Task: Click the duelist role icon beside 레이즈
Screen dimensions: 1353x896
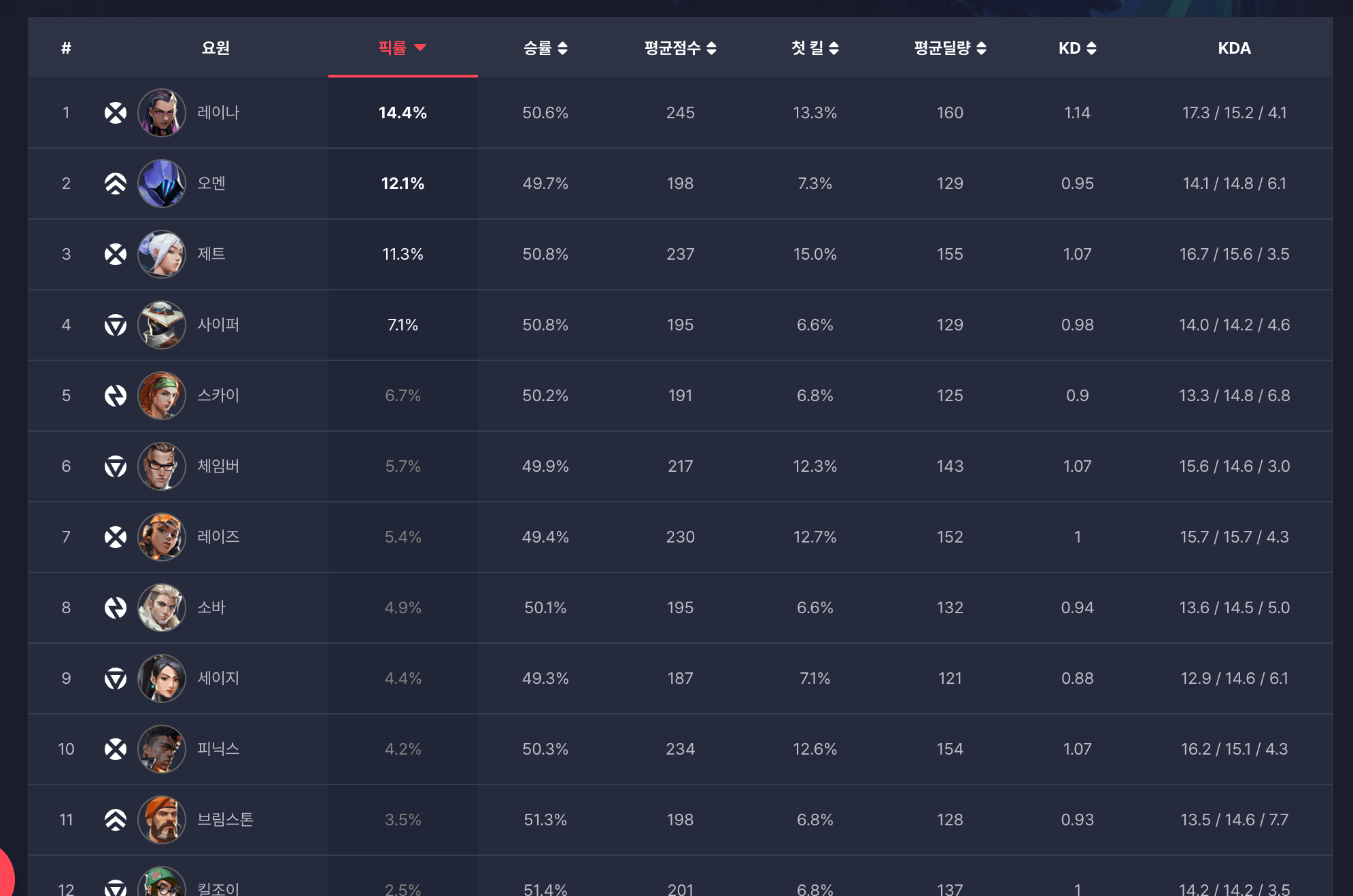Action: tap(116, 537)
